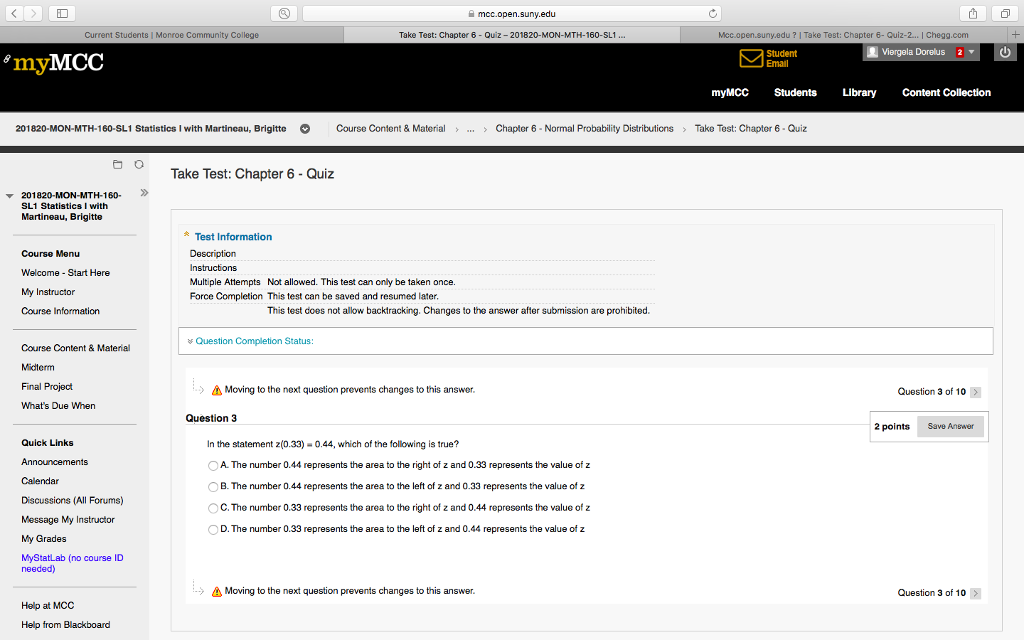Screen dimensions: 1024x640
Task: Go to next question using top arrow
Action: click(976, 392)
